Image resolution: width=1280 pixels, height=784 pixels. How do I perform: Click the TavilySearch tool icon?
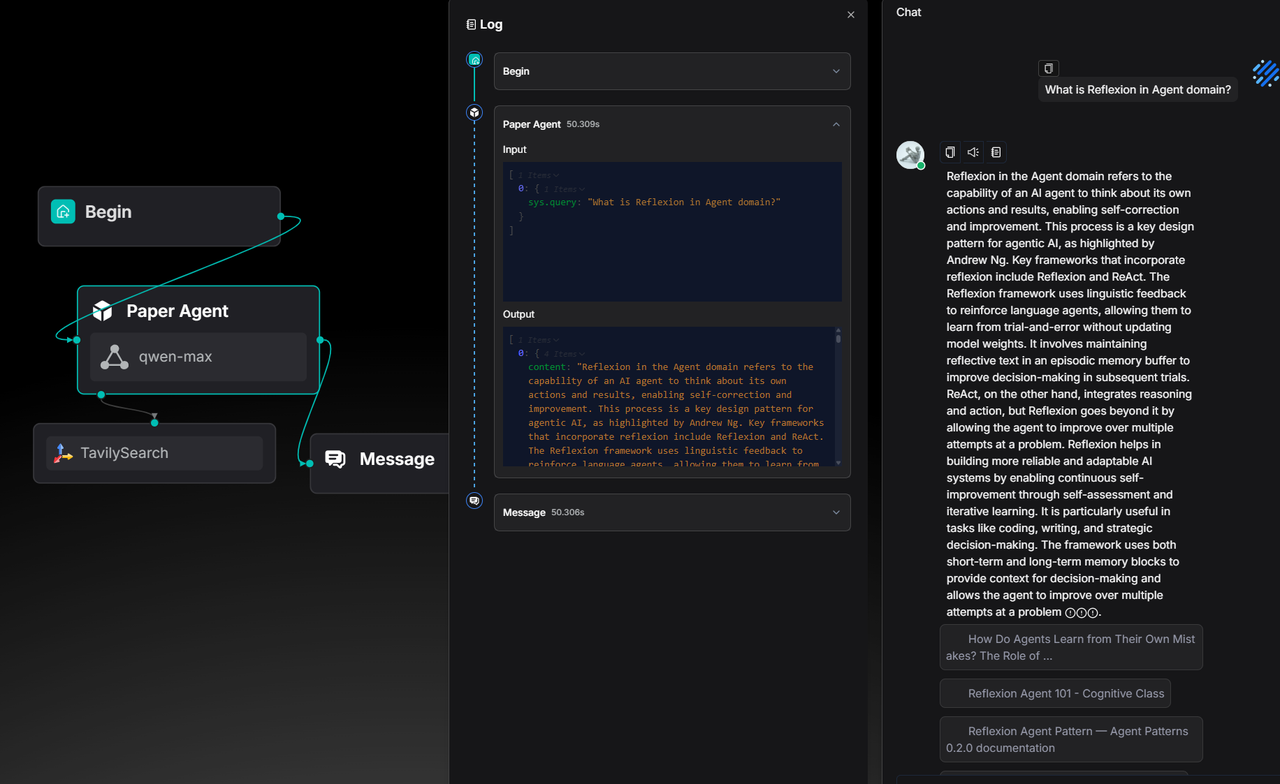click(x=63, y=453)
